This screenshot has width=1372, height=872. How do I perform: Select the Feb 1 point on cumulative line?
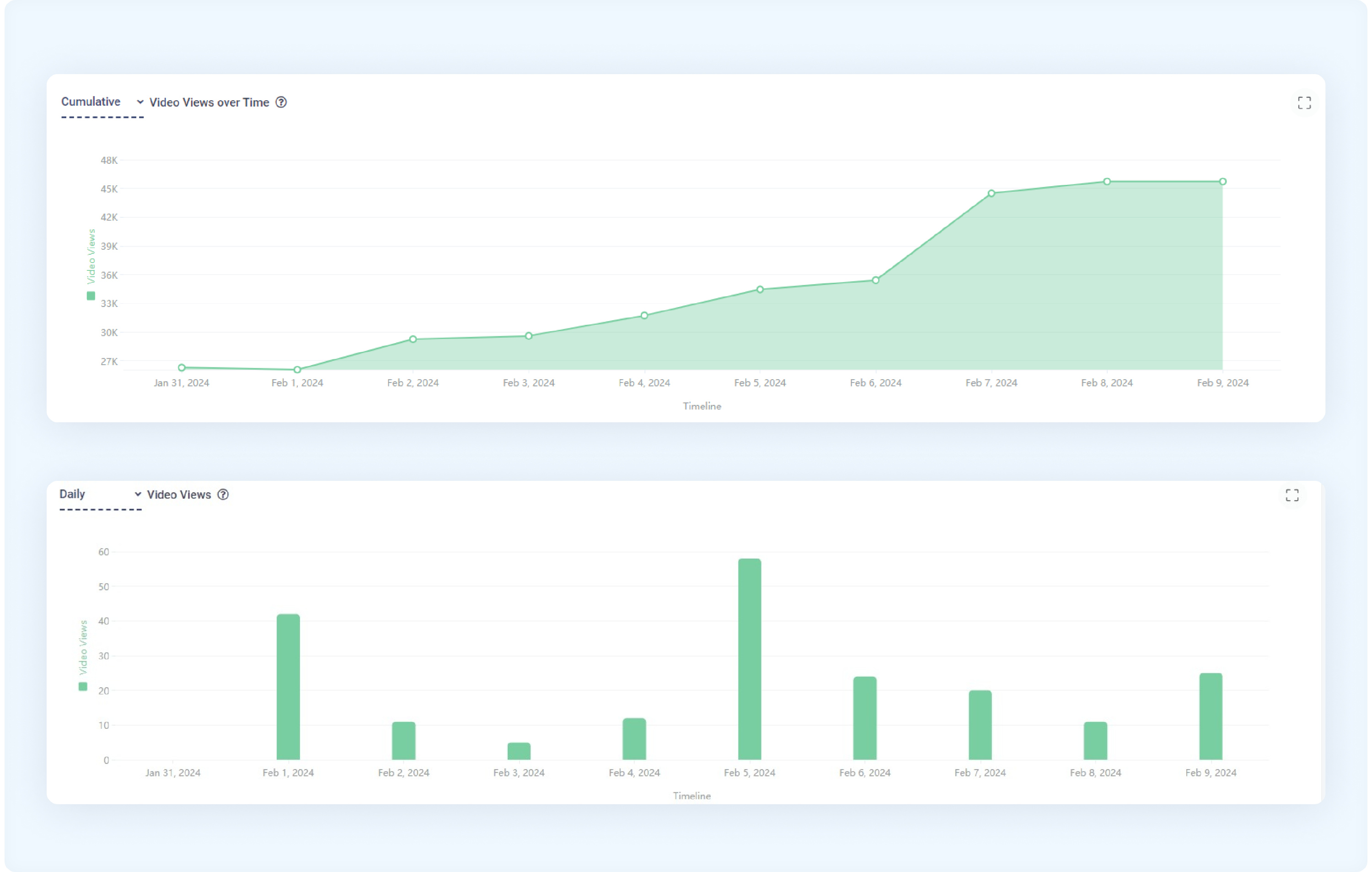[x=297, y=369]
